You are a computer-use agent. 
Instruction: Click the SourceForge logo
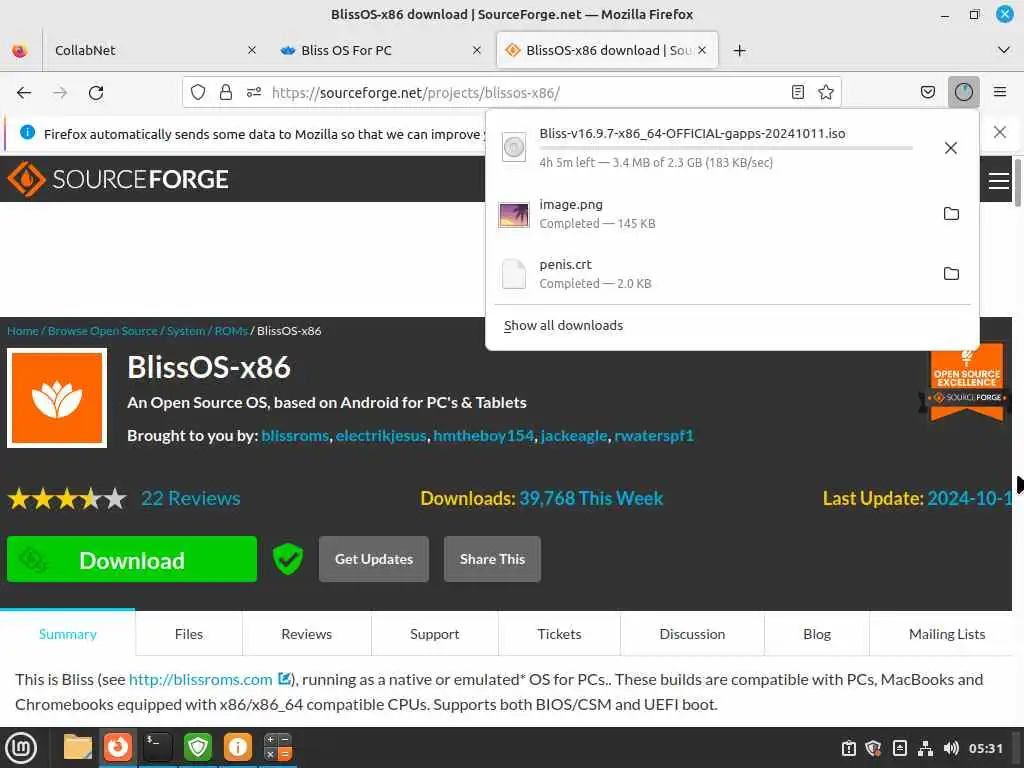tap(118, 179)
